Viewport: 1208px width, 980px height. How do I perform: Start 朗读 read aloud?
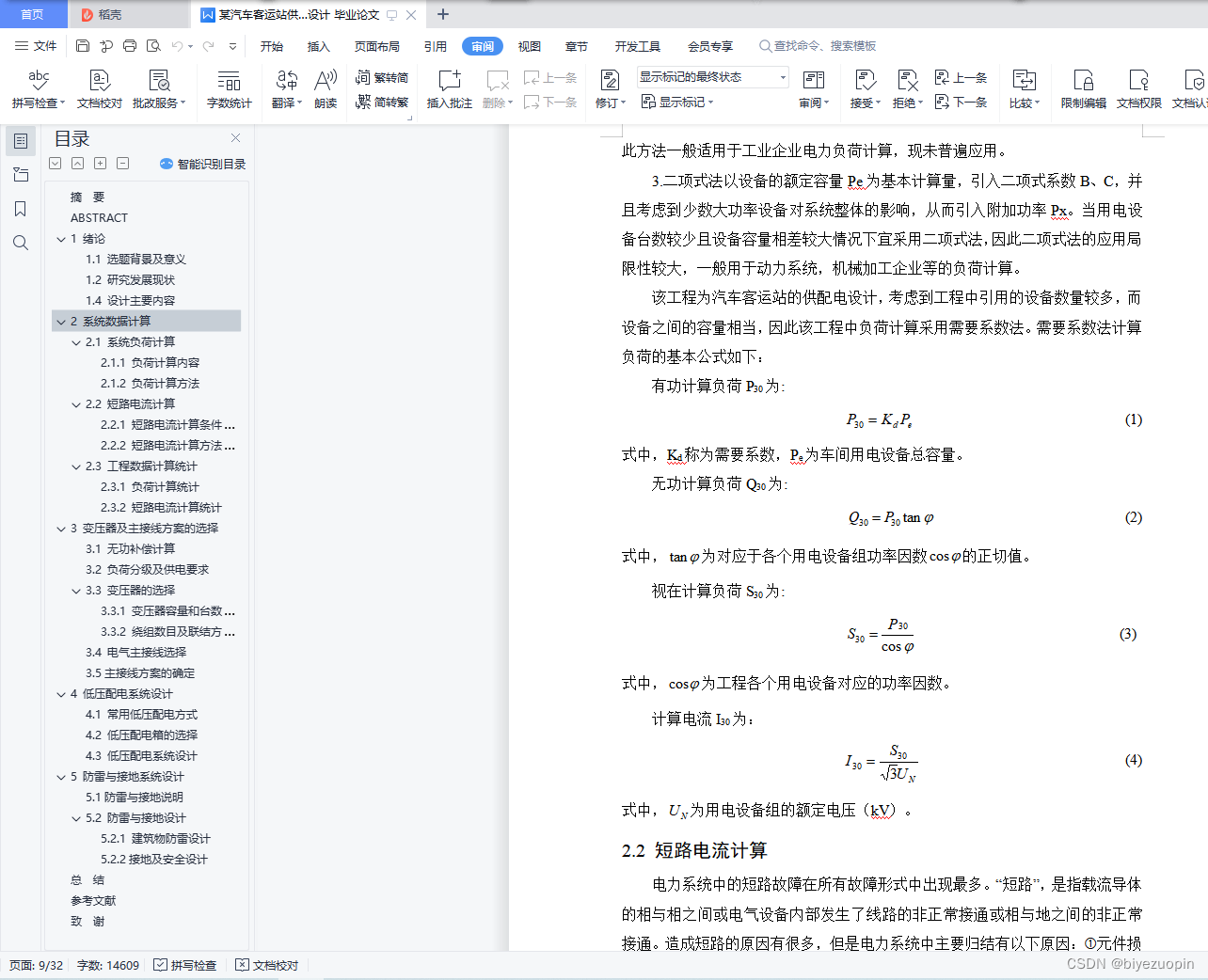click(x=326, y=89)
